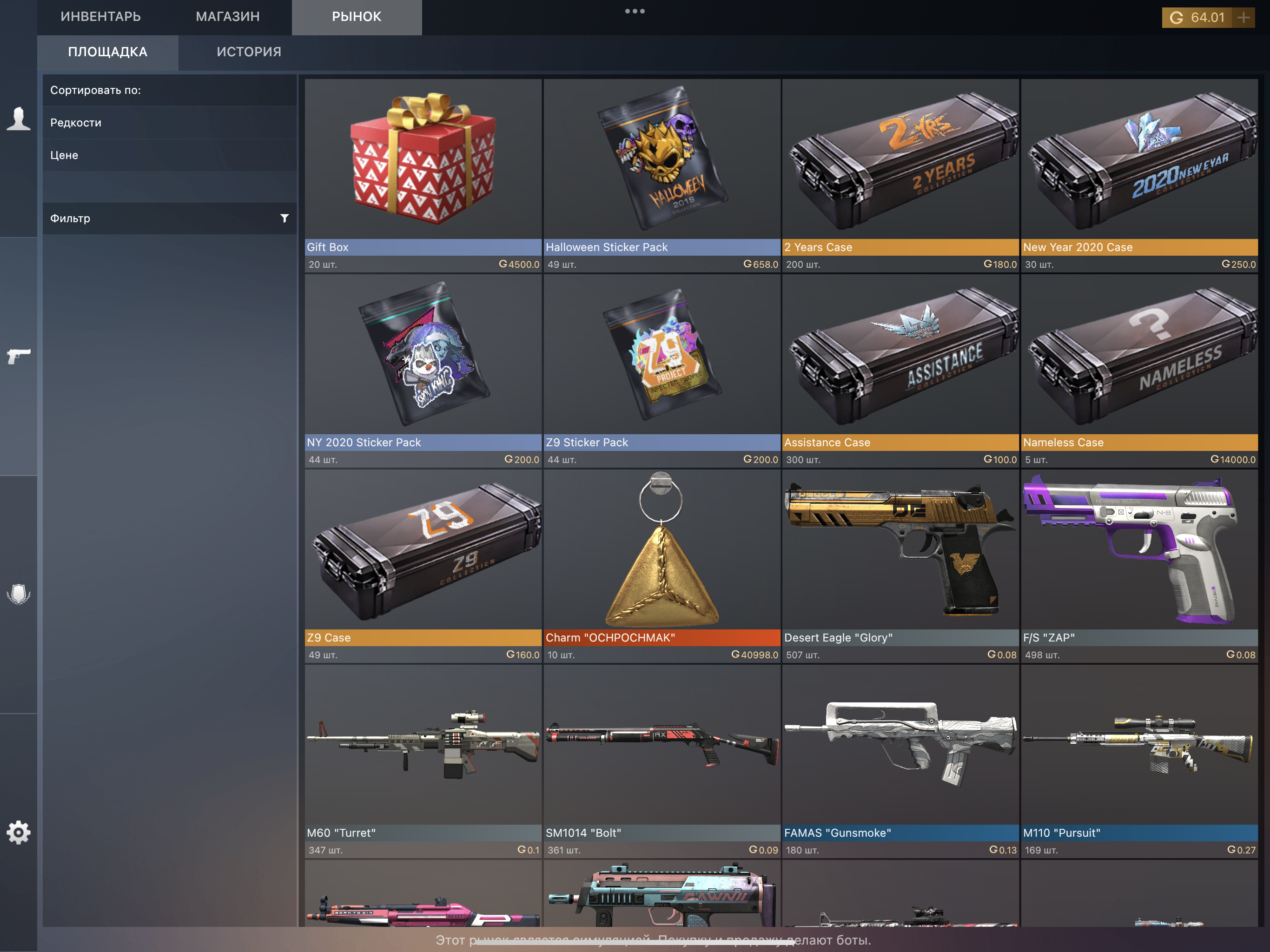Open the profile silhouette icon in sidebar
The image size is (1270, 952).
(19, 119)
